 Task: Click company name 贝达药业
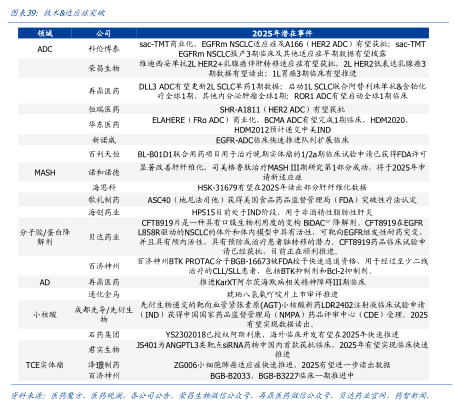tap(104, 237)
